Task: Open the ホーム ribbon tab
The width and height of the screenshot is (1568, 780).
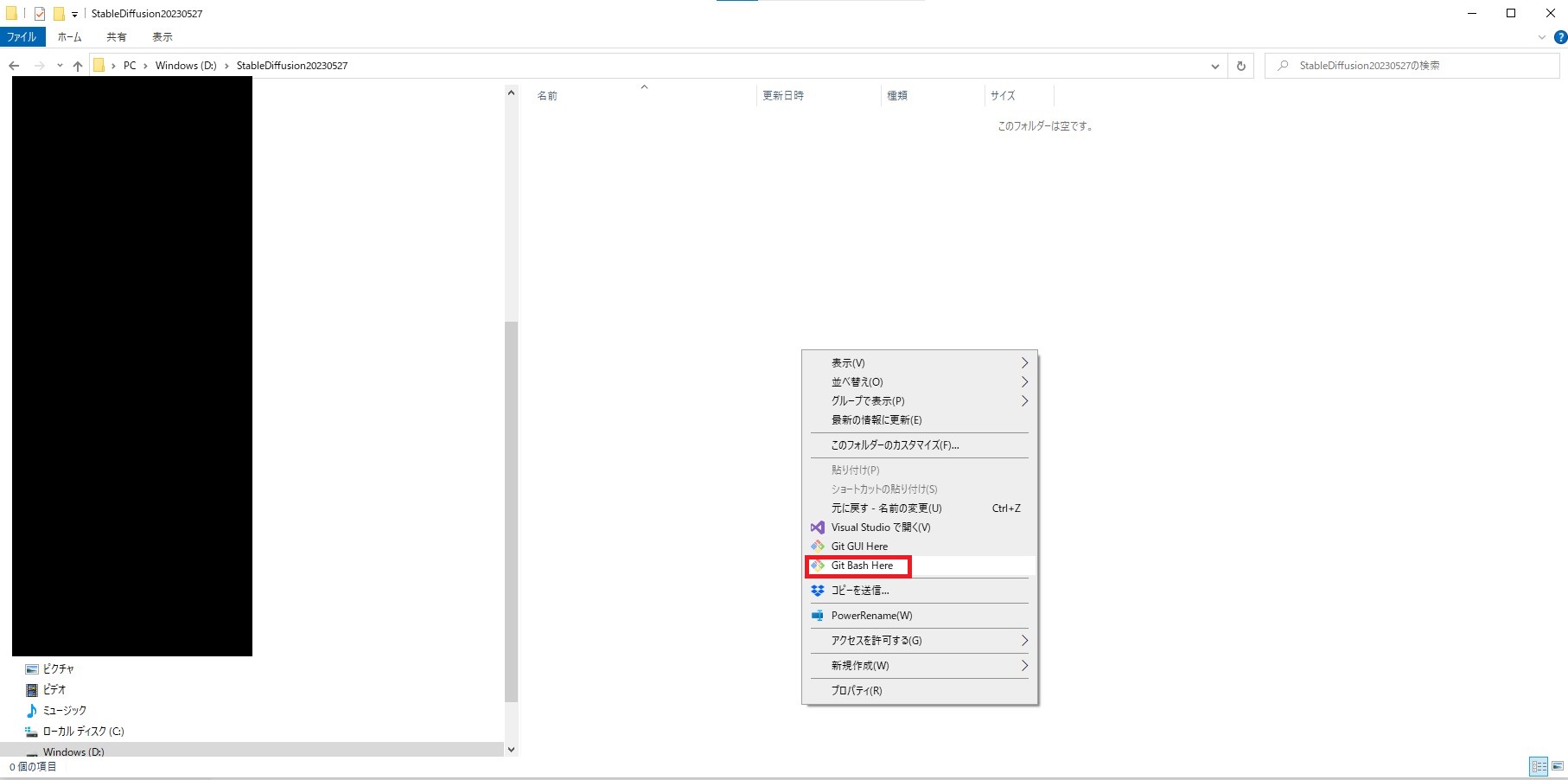Action: (69, 37)
